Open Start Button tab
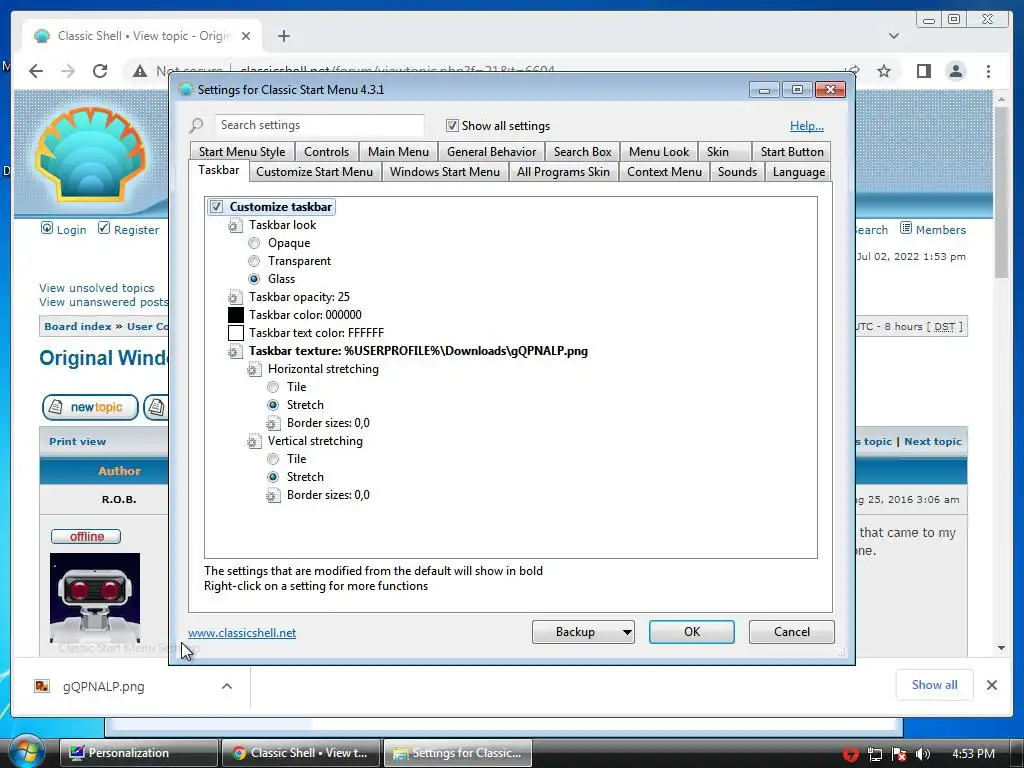Viewport: 1024px width, 768px height. (792, 152)
